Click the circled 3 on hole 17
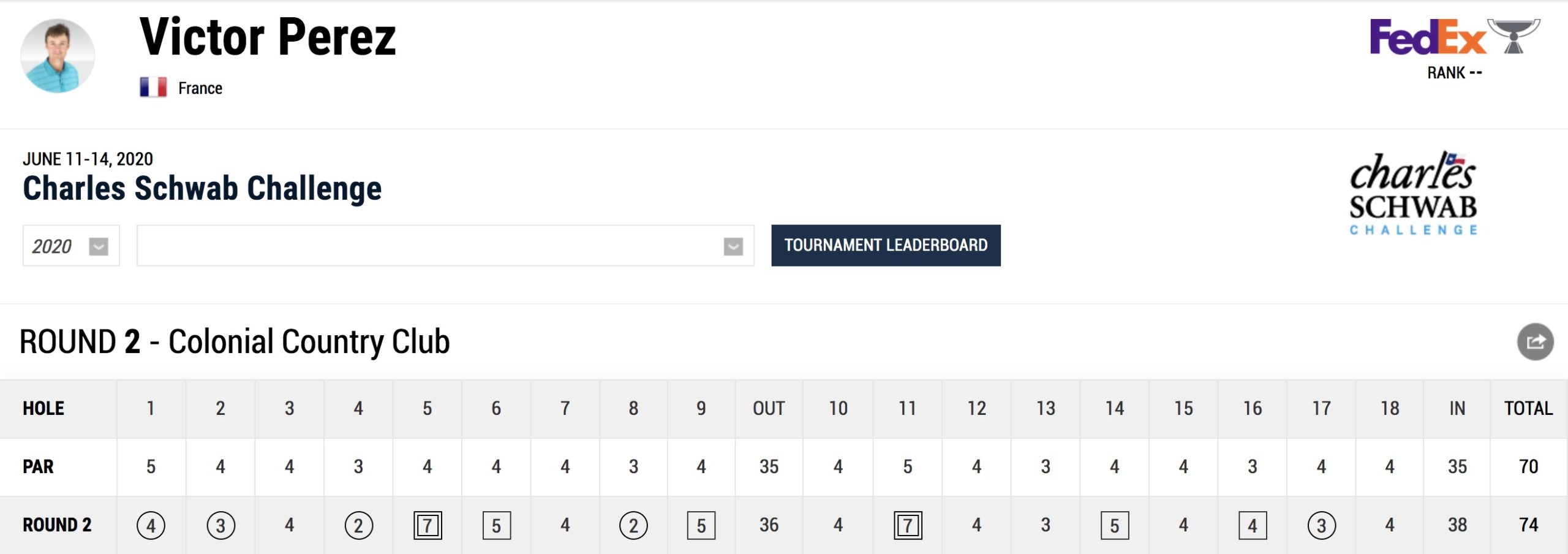Screen dimensions: 1568x554 pos(1322,525)
